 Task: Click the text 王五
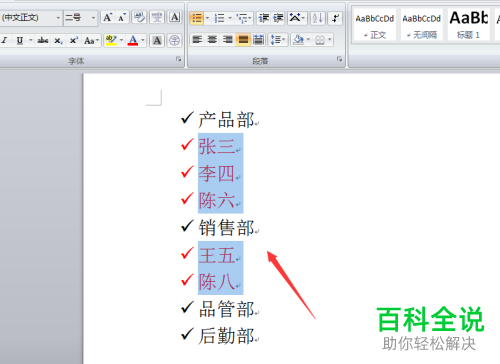tap(217, 255)
